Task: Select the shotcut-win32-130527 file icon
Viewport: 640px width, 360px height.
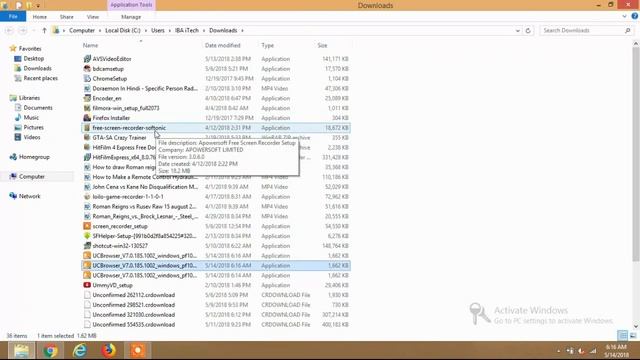Action: 87,246
